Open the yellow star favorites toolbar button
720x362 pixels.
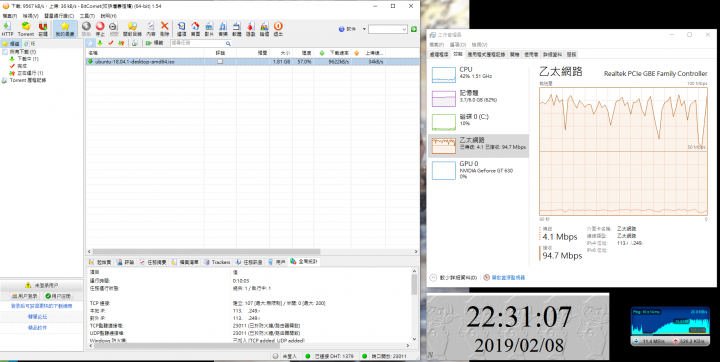(x=65, y=29)
